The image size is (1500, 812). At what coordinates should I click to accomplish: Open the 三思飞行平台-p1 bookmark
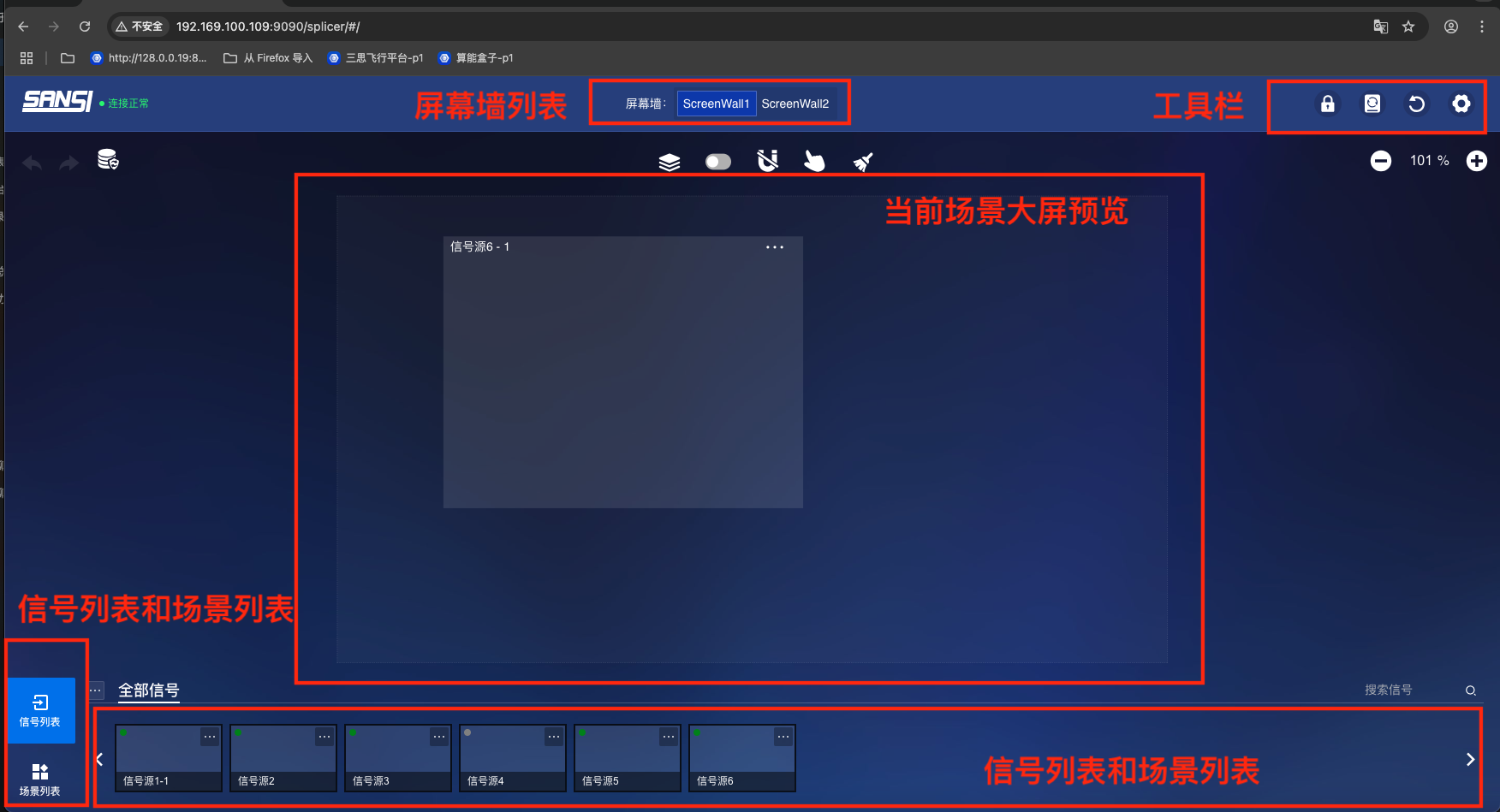pyautogui.click(x=376, y=58)
